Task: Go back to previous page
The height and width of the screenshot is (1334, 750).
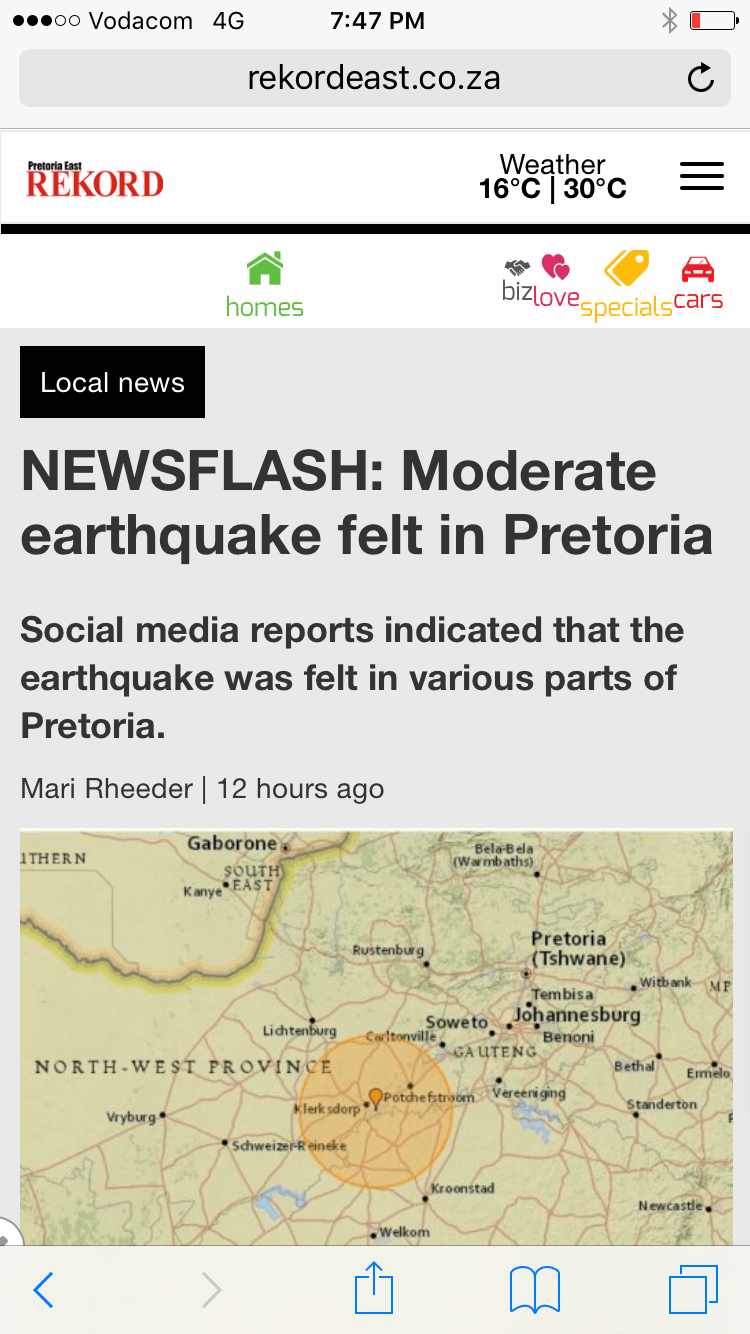Action: point(43,1290)
